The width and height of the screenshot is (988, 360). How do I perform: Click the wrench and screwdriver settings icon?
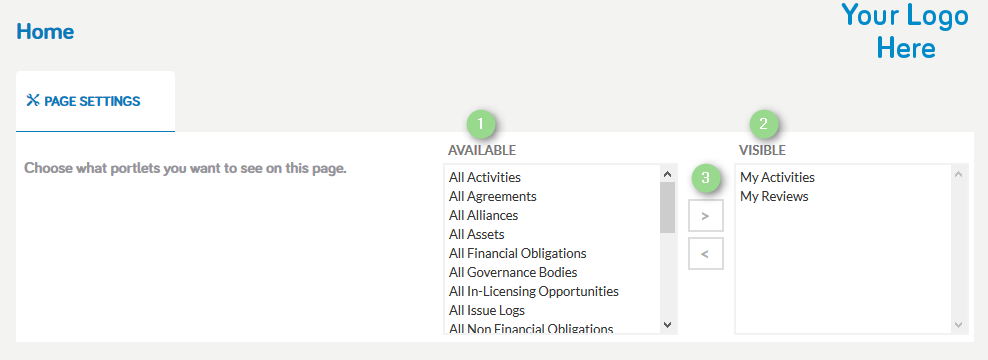tap(33, 101)
